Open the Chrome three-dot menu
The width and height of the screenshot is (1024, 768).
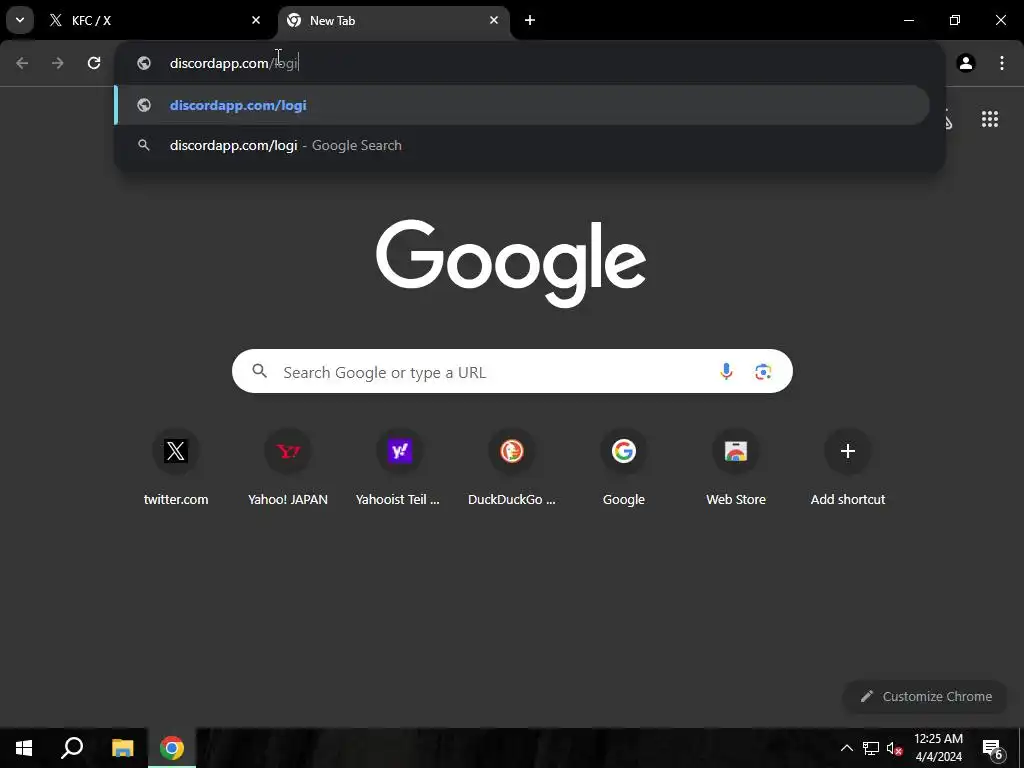tap(1002, 63)
